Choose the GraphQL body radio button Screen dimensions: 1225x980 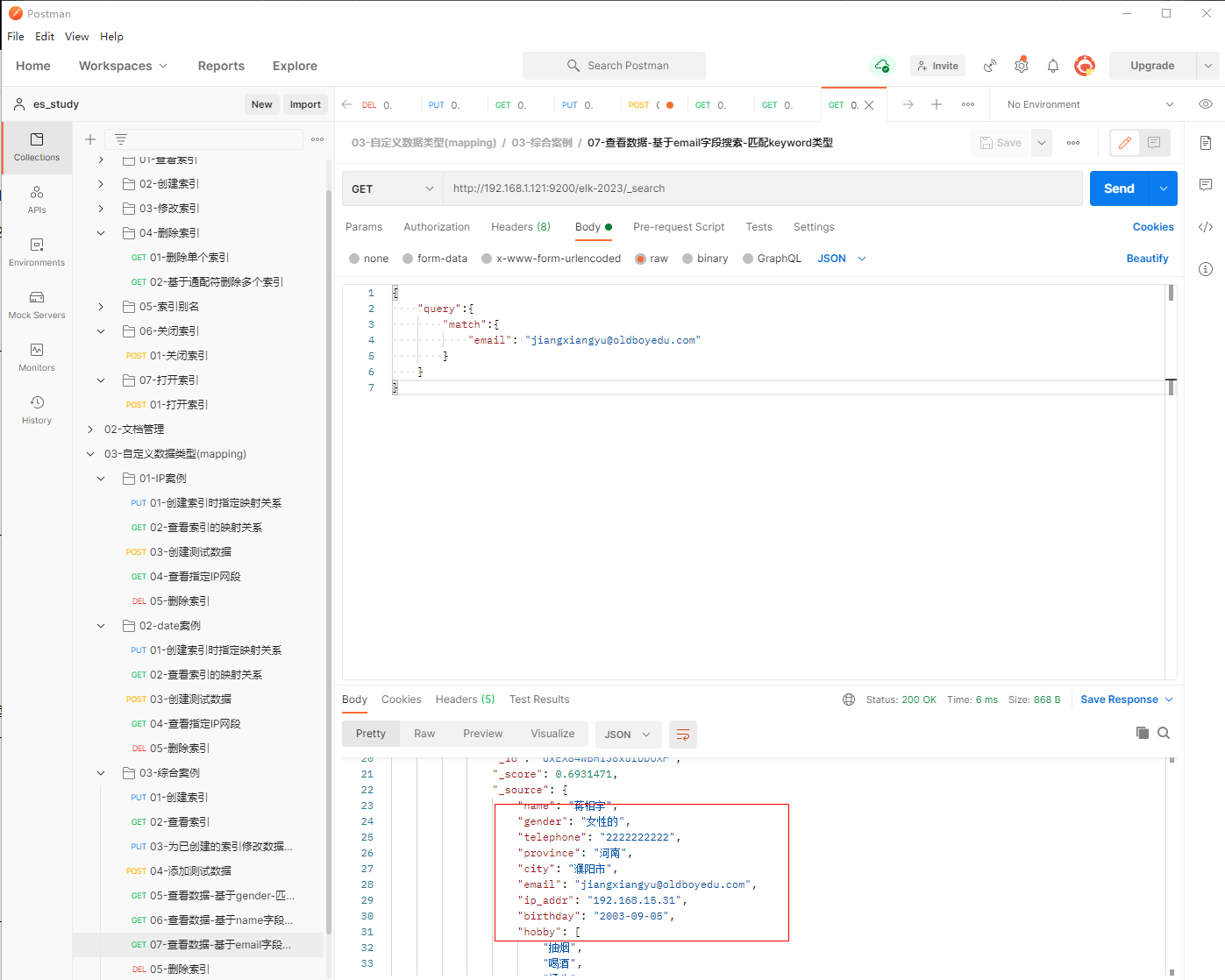click(748, 259)
